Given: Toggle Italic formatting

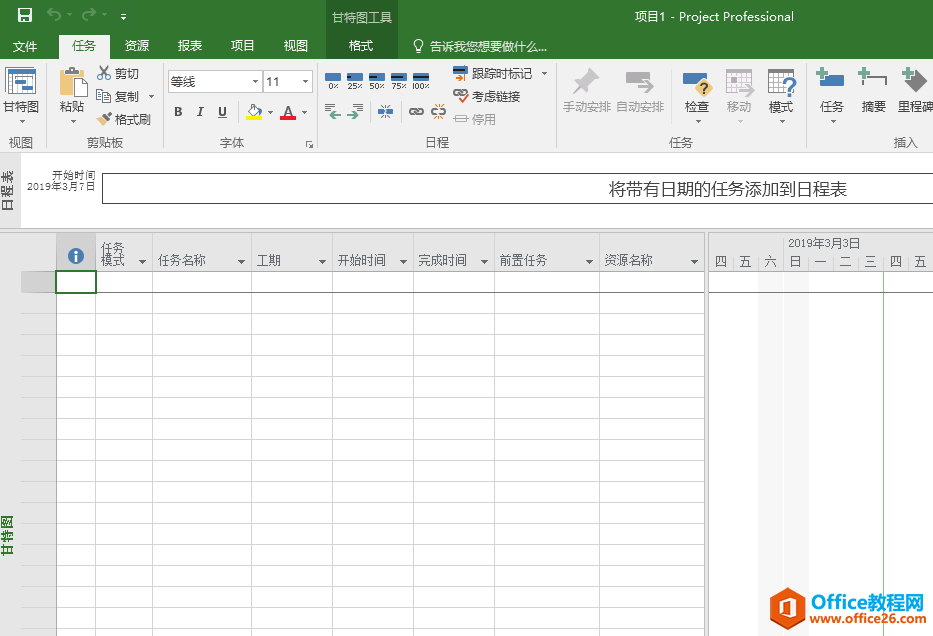Looking at the screenshot, I should click(200, 112).
